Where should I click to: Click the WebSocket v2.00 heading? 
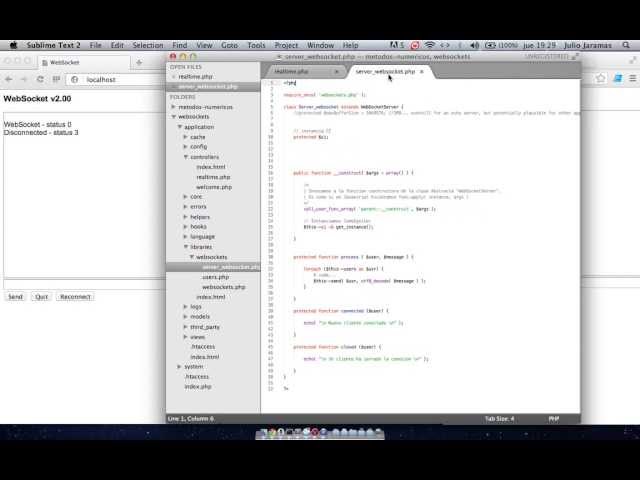point(37,99)
